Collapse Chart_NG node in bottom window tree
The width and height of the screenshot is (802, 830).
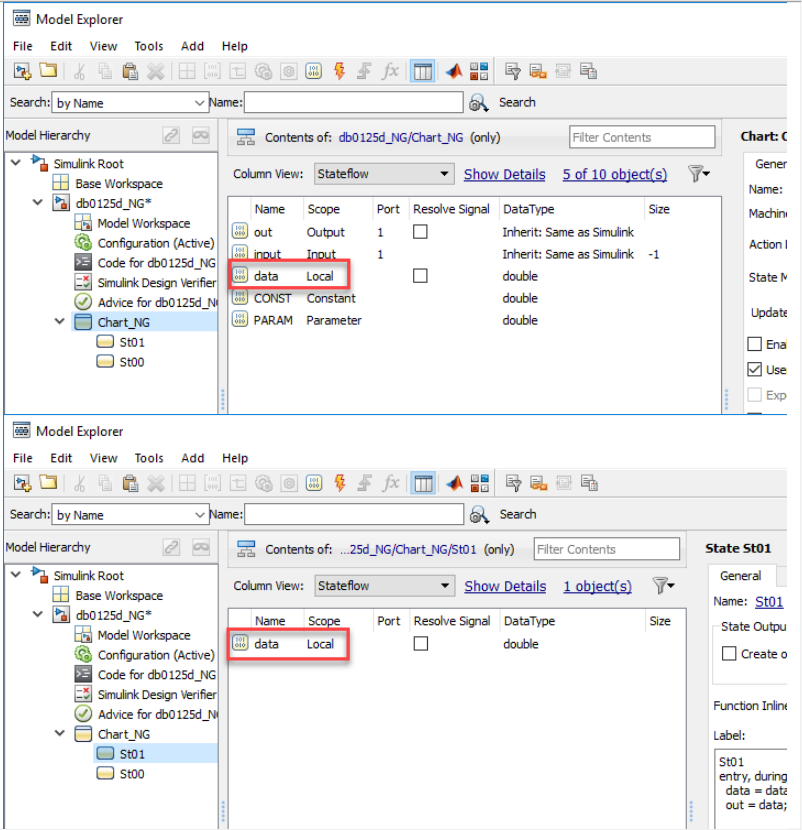tap(59, 733)
